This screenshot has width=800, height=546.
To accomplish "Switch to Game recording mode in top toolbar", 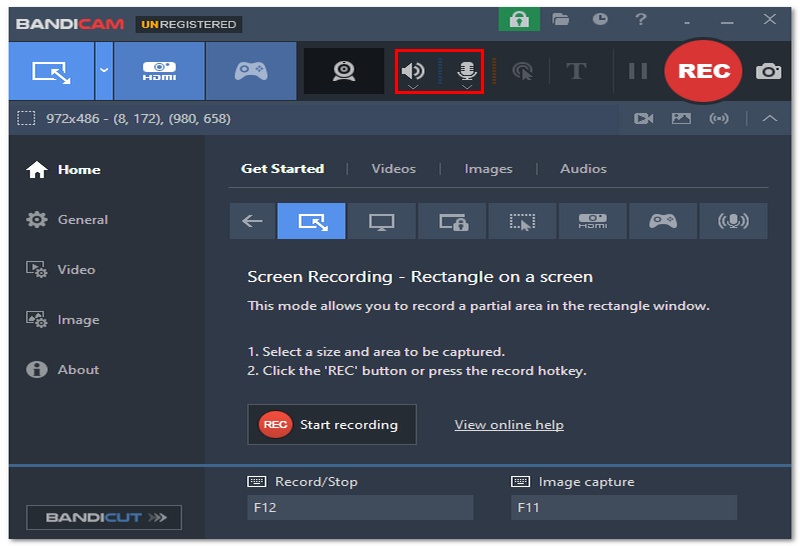I will [251, 71].
